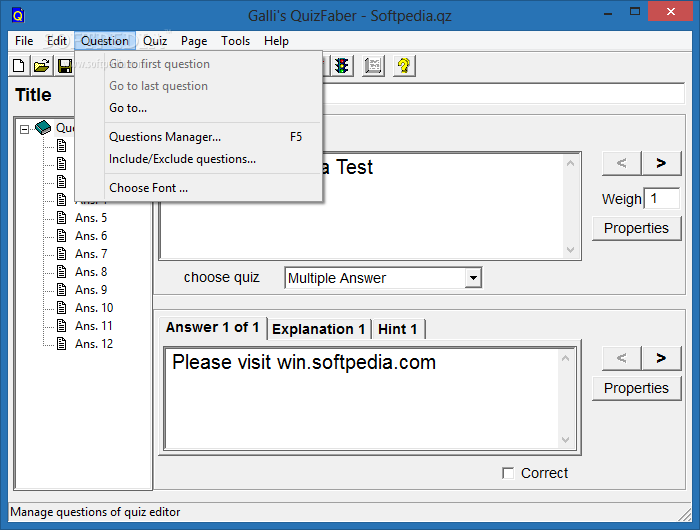700x530 pixels.
Task: Click question text scrollbar down arrow
Action: [x=570, y=250]
